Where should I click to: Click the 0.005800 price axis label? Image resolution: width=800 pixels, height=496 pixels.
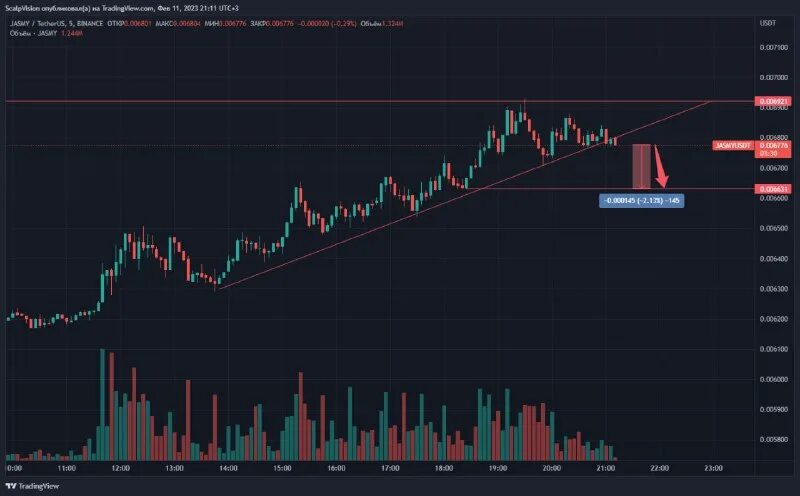click(x=773, y=439)
